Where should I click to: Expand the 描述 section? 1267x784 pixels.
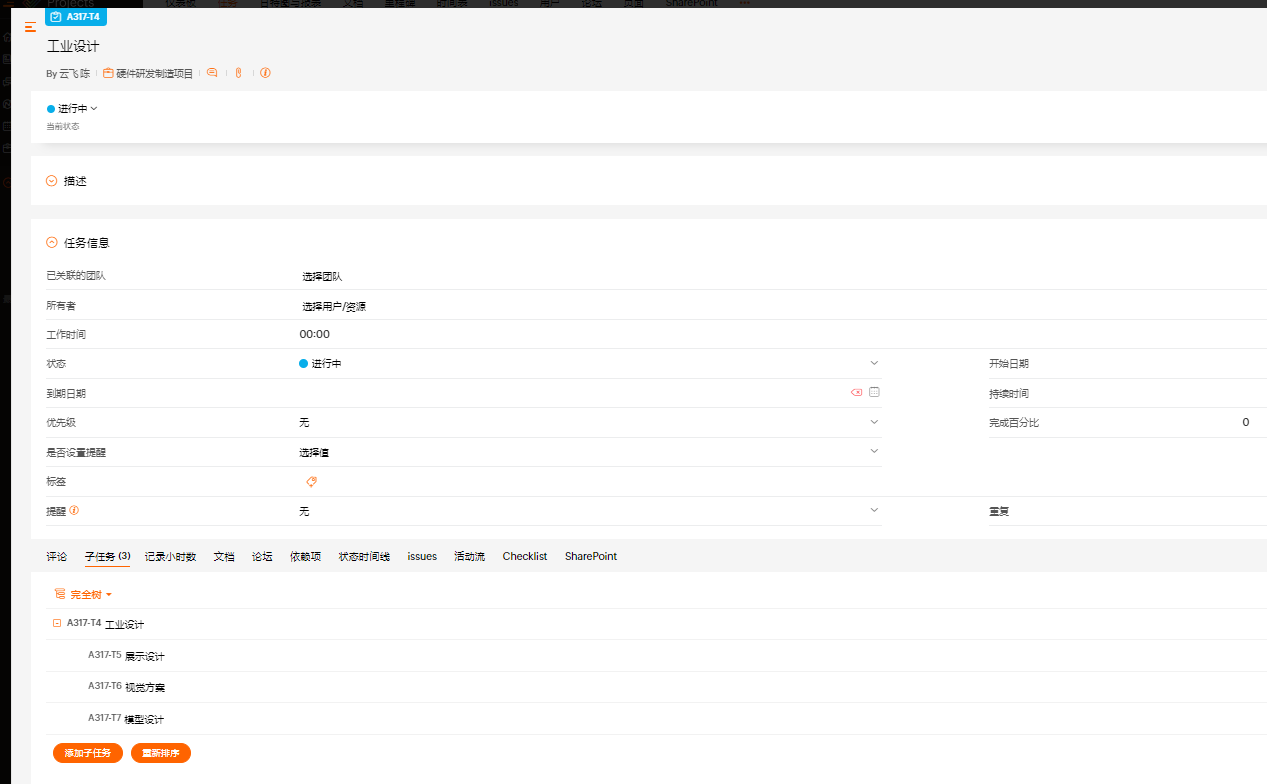coord(52,181)
